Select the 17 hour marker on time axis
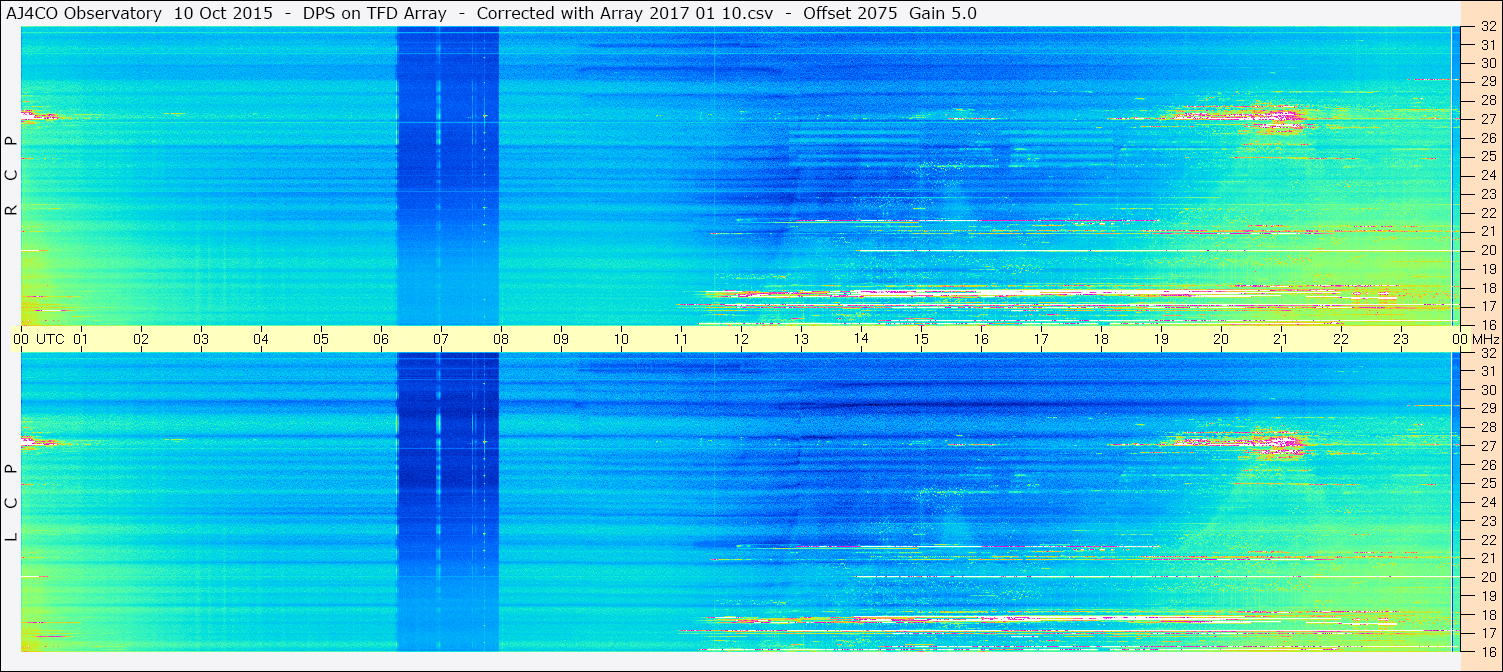This screenshot has width=1503, height=672. [1041, 339]
